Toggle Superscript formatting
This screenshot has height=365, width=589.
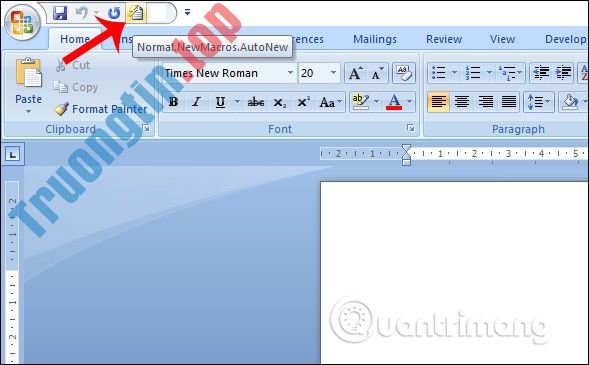(303, 102)
